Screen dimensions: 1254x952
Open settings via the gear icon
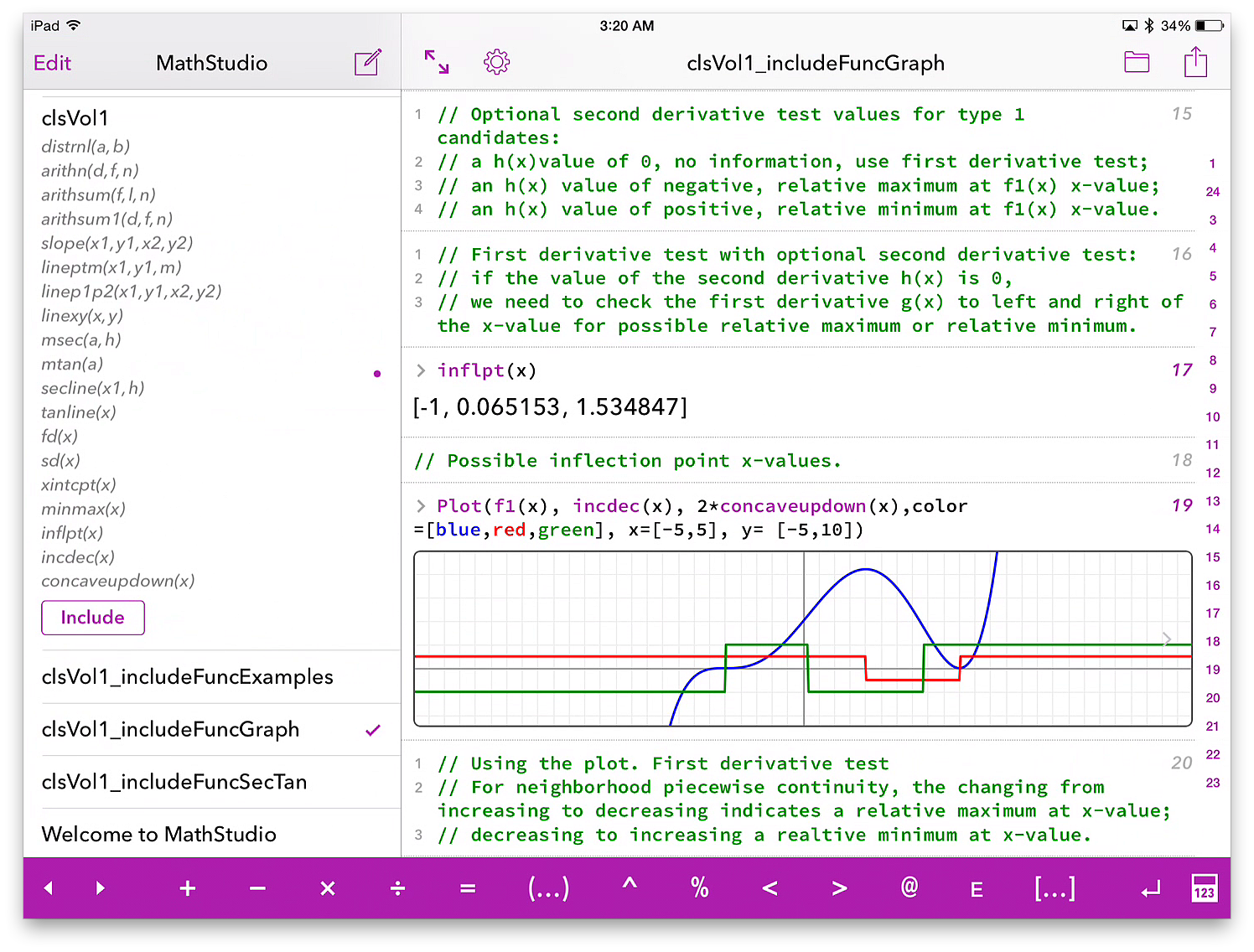(496, 62)
